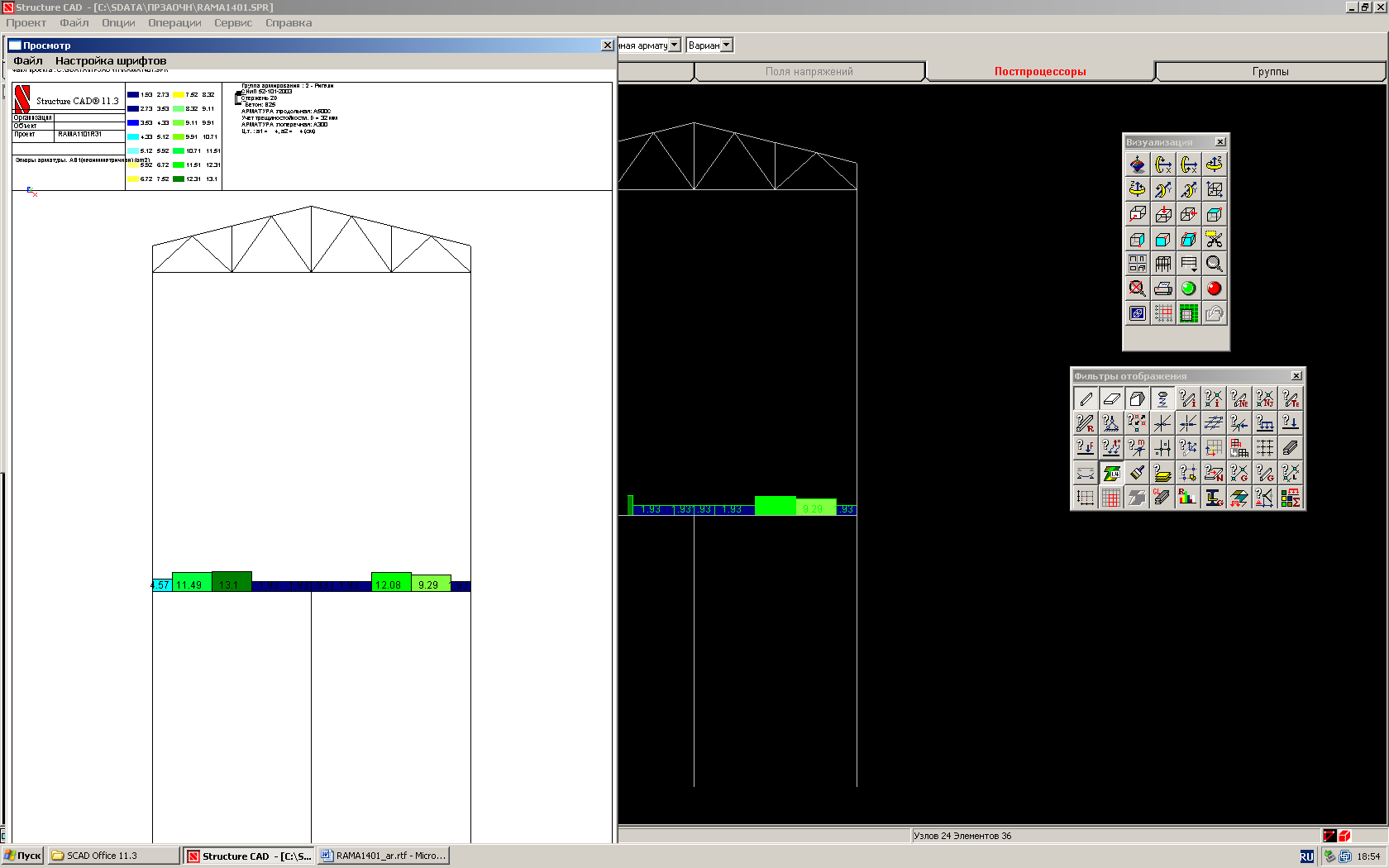Click the 3D frame structure view icon
This screenshot has height=868, width=1389.
1163,264
